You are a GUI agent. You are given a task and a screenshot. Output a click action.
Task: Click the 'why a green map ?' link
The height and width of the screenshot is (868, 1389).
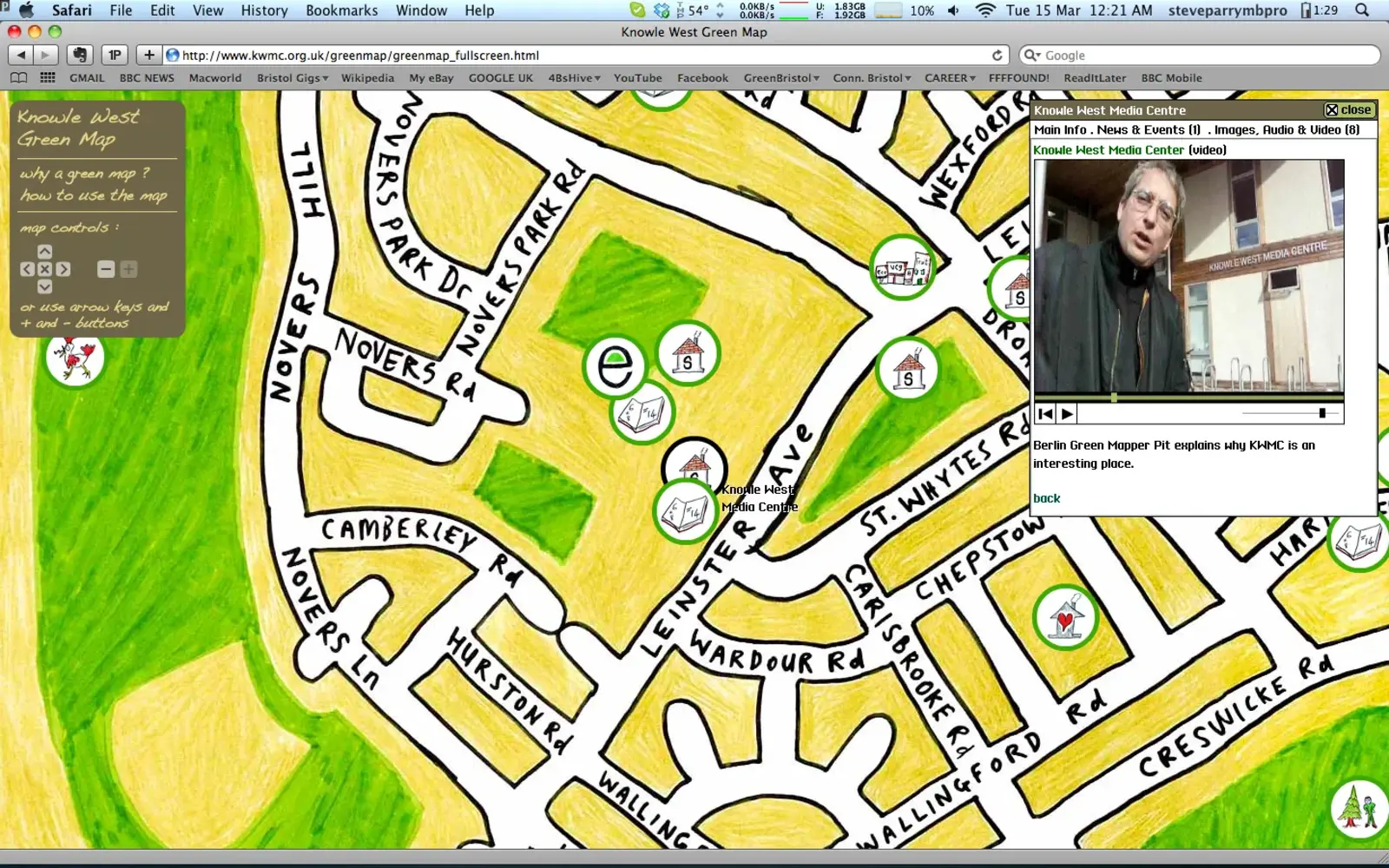(x=84, y=174)
